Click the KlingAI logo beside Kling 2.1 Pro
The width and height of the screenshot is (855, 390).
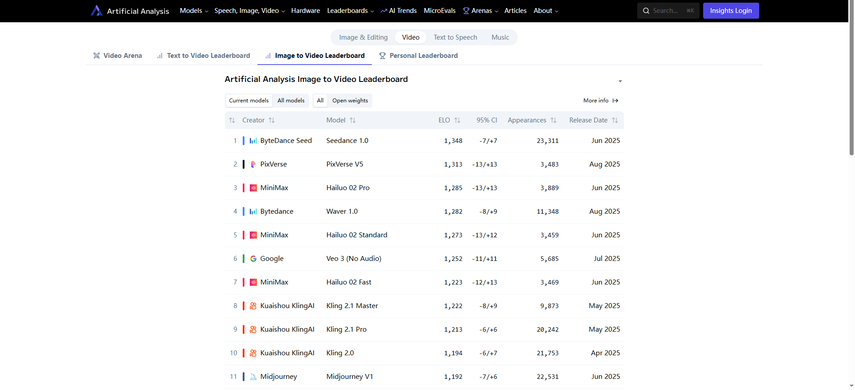(253, 329)
